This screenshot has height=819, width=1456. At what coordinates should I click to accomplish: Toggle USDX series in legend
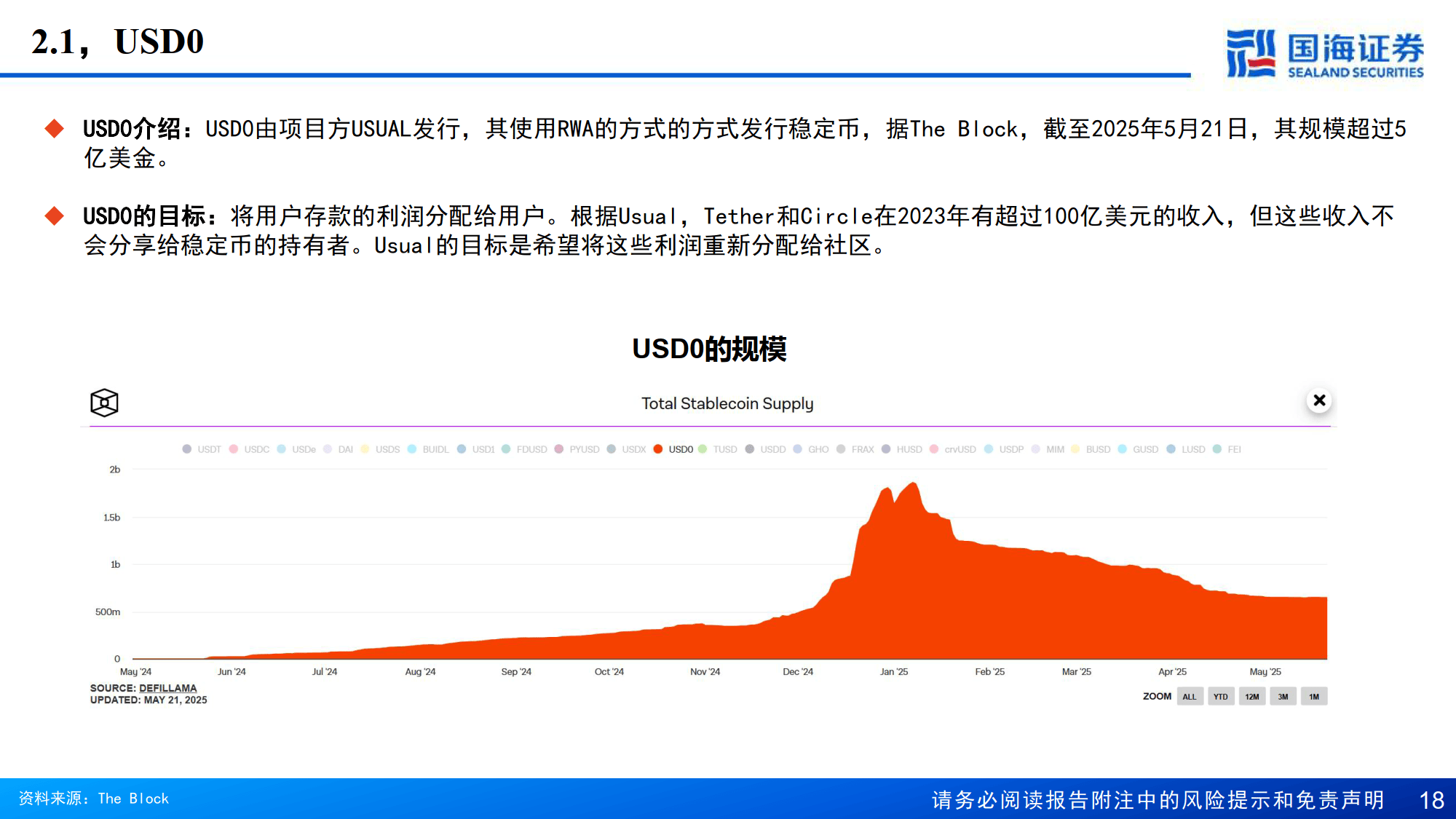(x=626, y=449)
